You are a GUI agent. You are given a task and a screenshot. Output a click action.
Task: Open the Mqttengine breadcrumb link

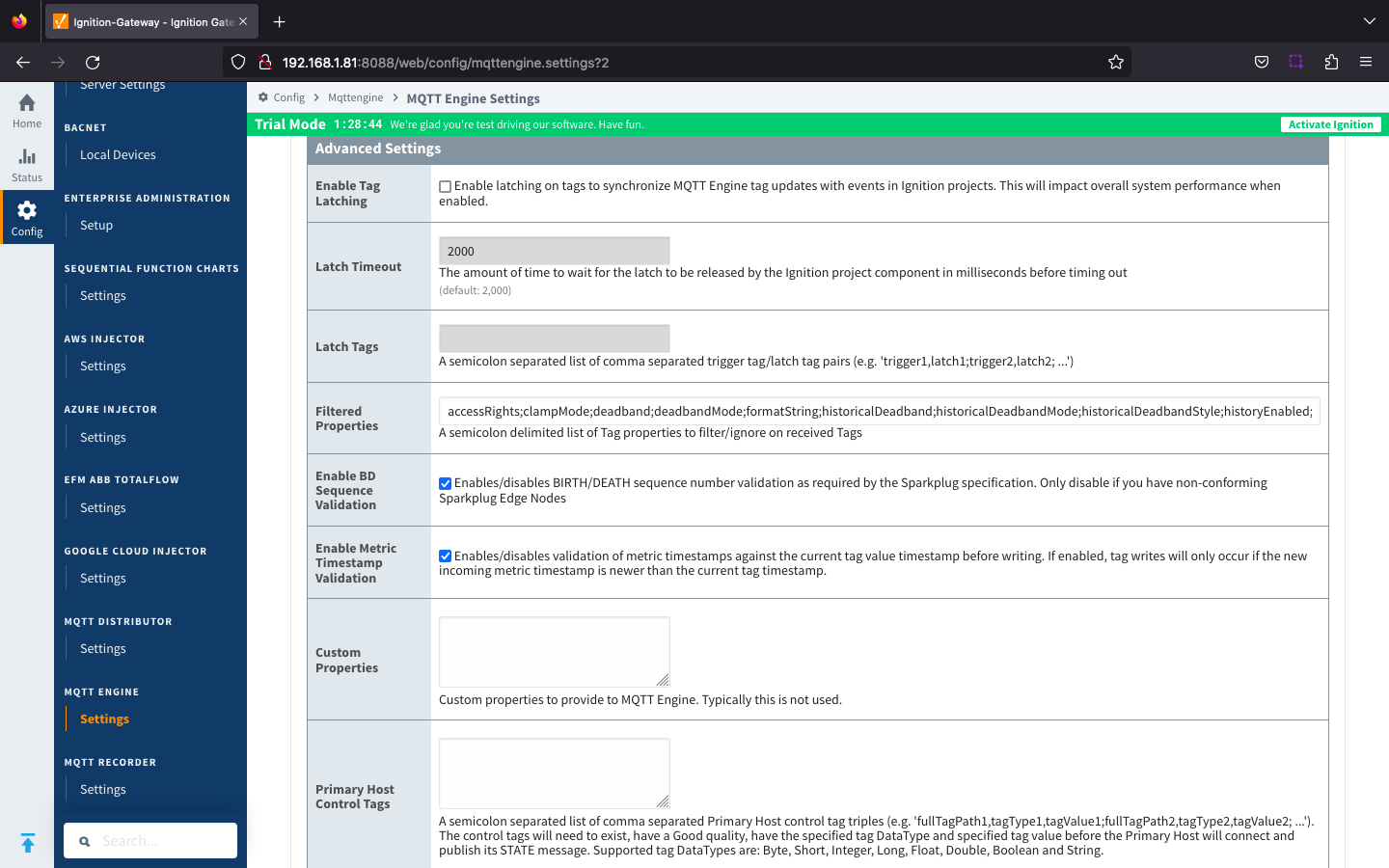[x=355, y=97]
